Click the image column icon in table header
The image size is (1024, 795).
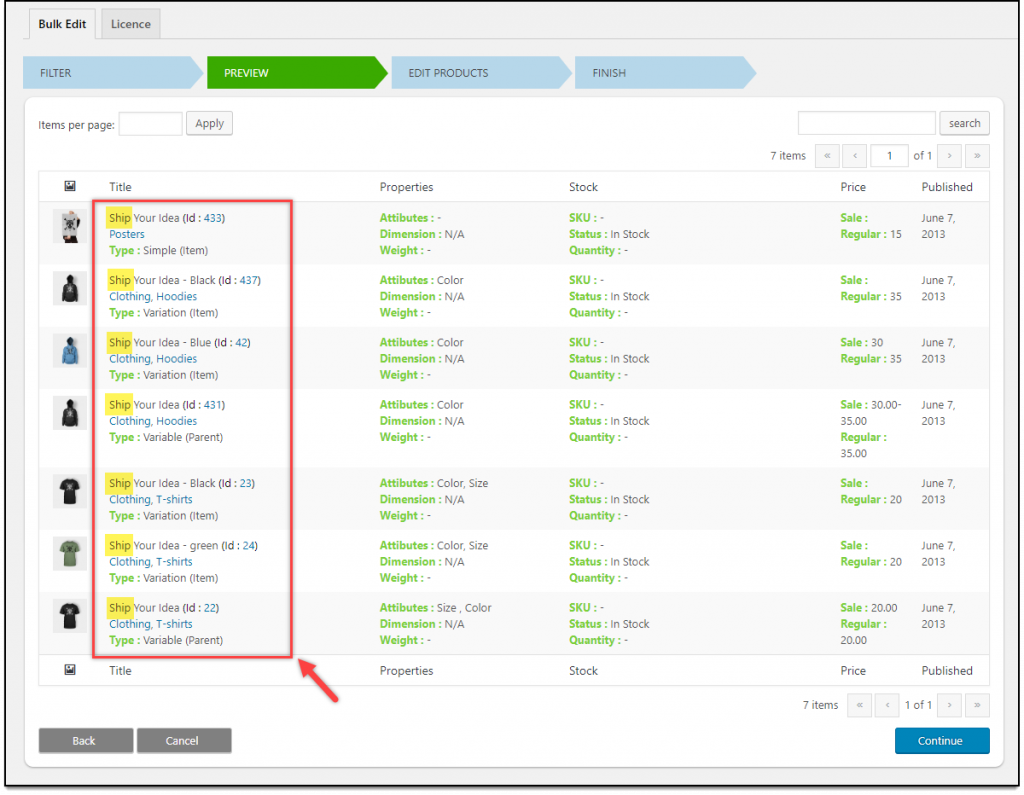tap(69, 187)
